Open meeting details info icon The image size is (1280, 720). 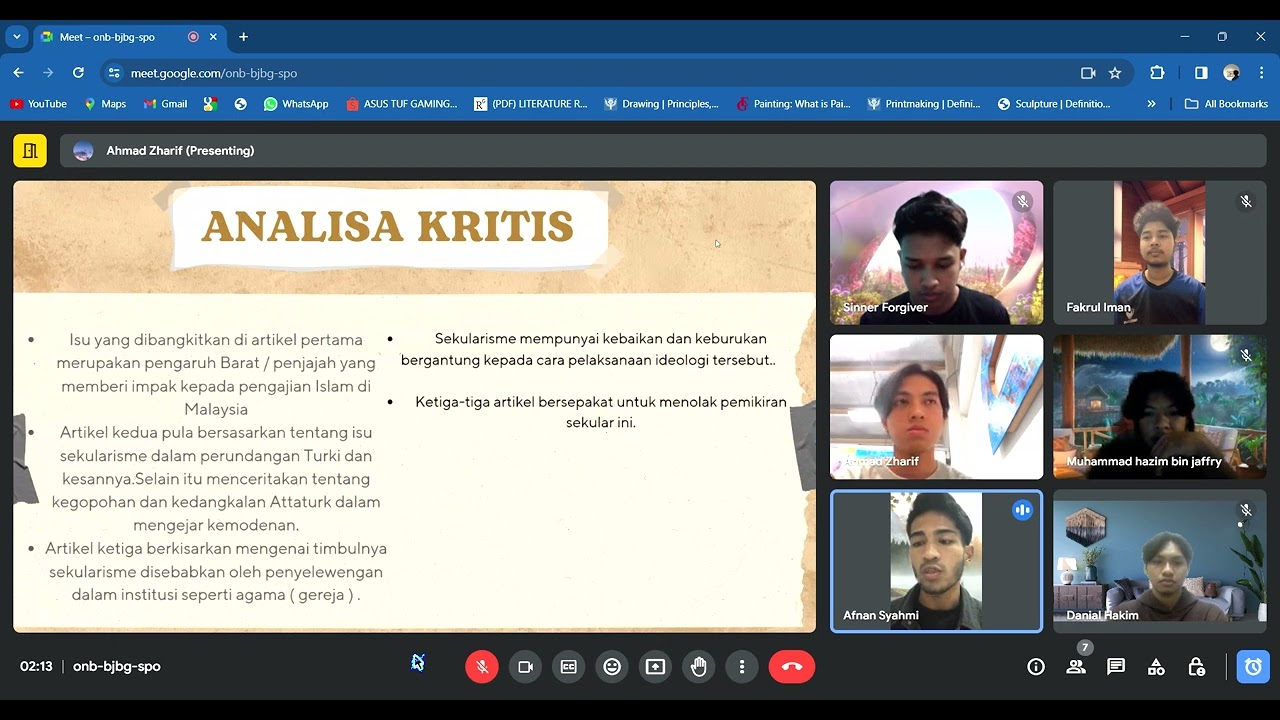pyautogui.click(x=1036, y=667)
